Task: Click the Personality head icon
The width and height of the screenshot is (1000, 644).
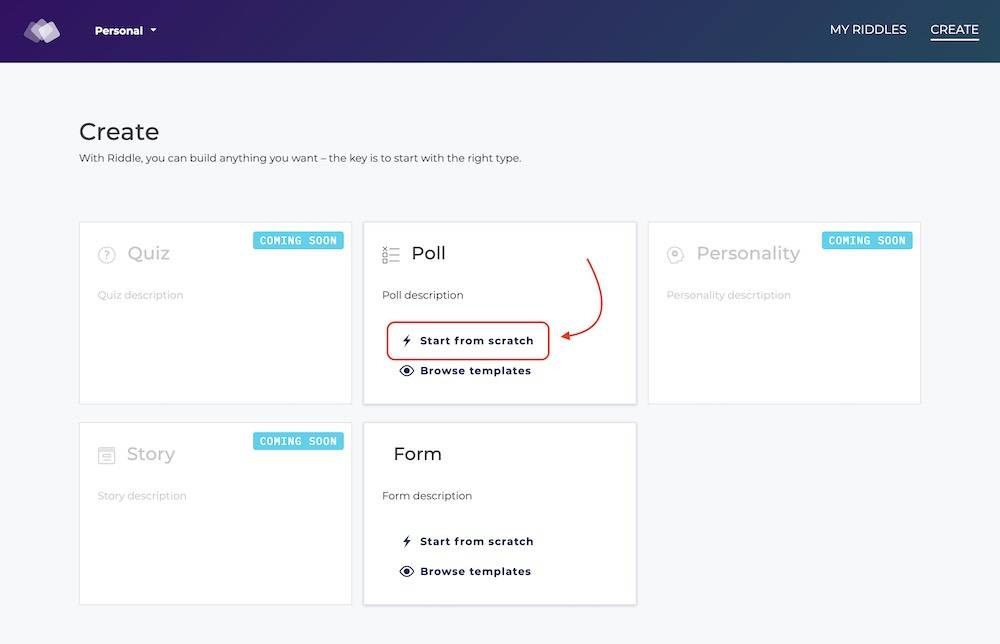Action: pos(675,255)
